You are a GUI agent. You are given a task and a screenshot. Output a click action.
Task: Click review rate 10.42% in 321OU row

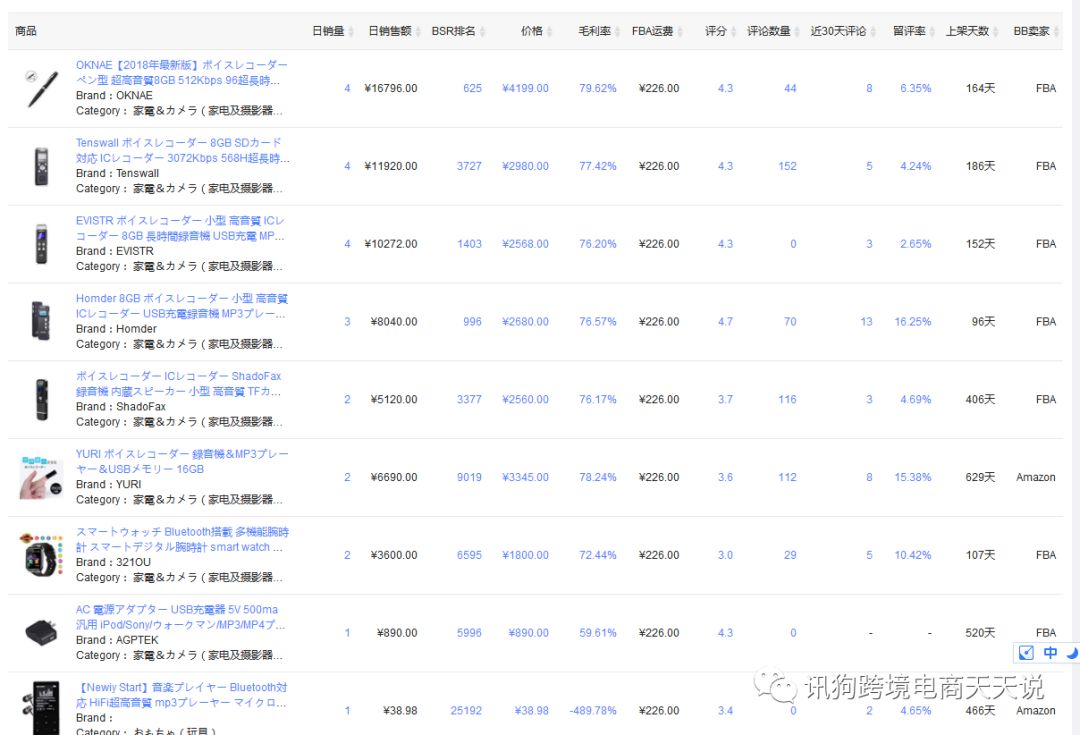pos(913,555)
